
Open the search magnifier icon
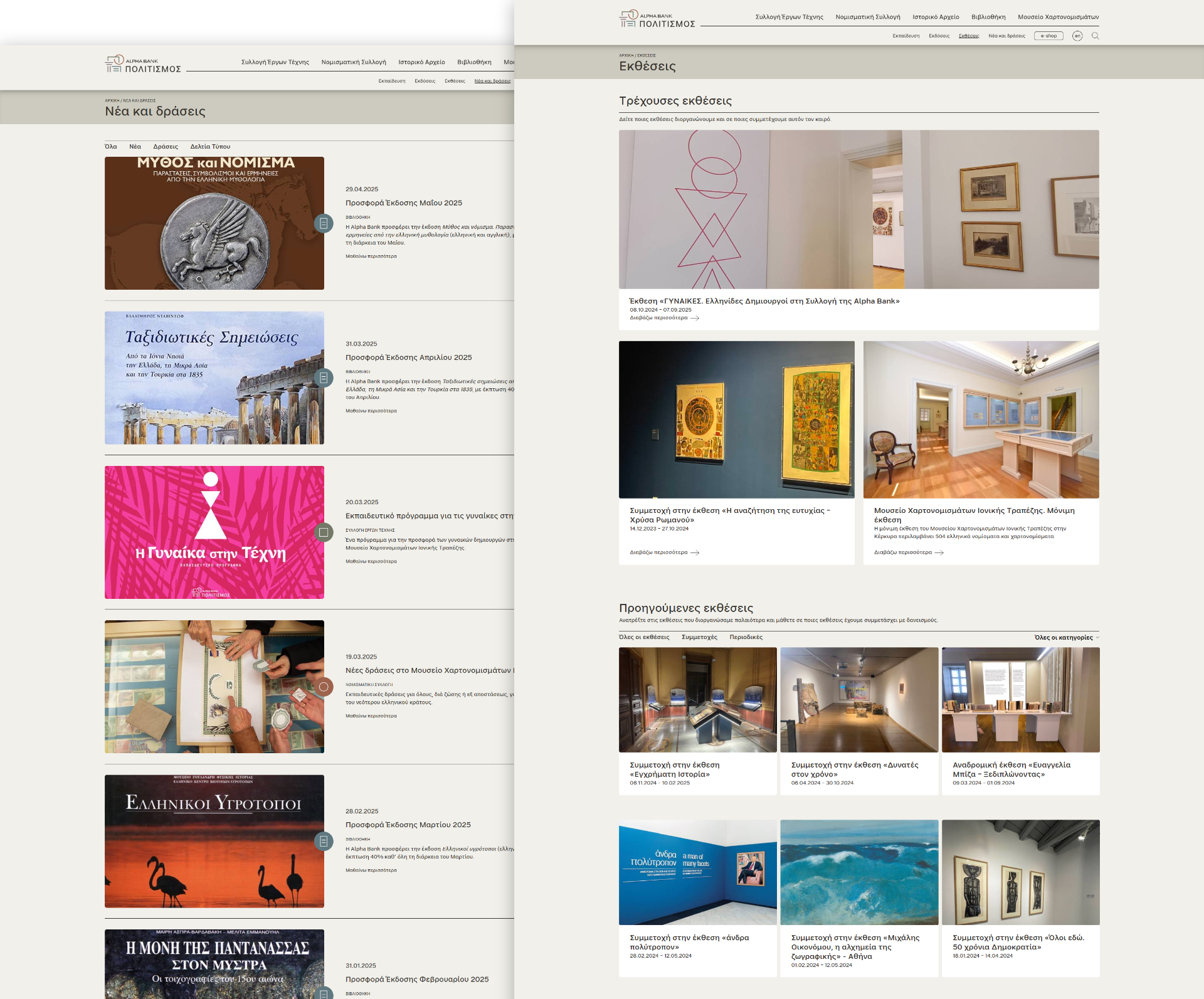click(1095, 36)
